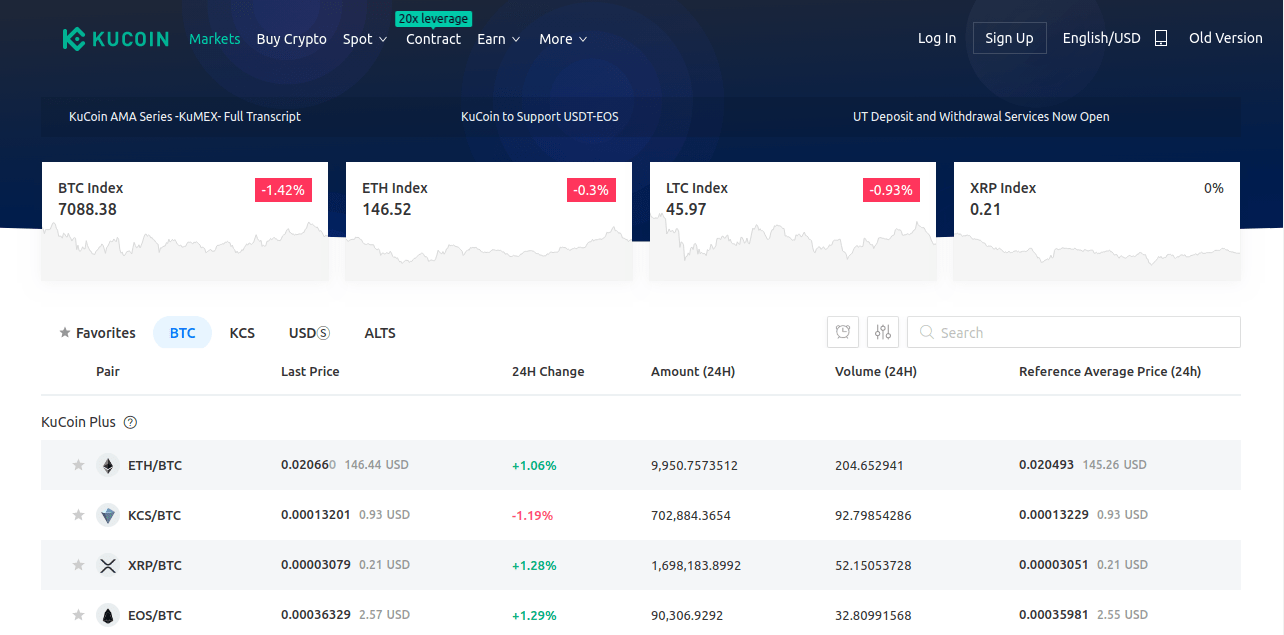Favorite the KCS/BTC pair with its star
The height and width of the screenshot is (635, 1284).
pos(78,515)
